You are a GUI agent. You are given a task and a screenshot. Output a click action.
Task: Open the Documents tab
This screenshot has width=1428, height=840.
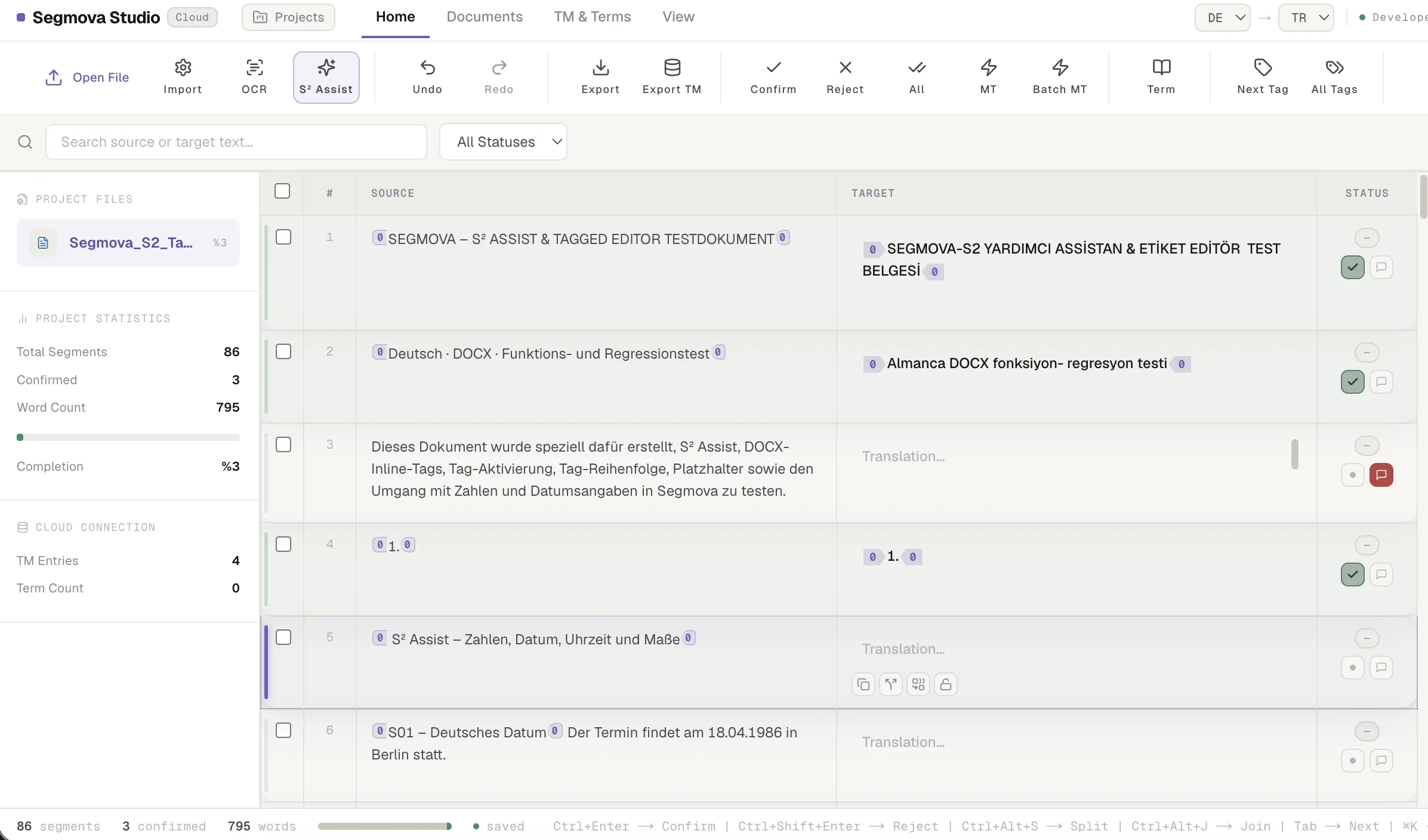pyautogui.click(x=485, y=17)
